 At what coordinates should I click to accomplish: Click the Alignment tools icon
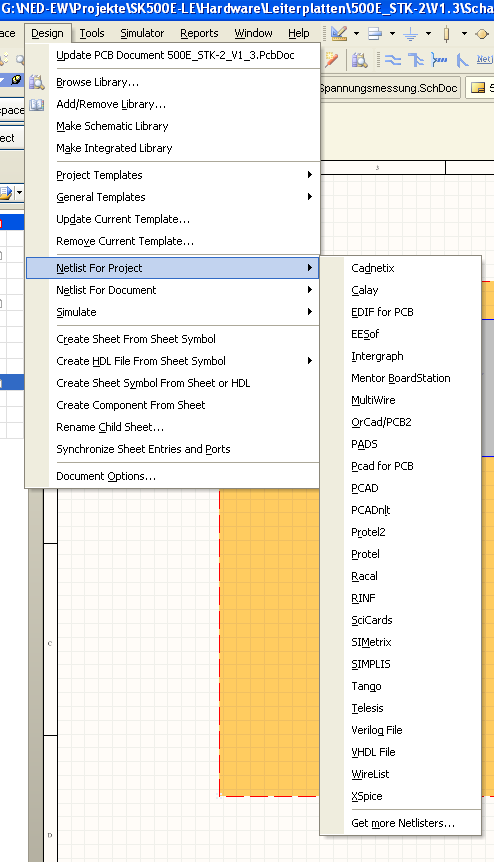coord(375,34)
